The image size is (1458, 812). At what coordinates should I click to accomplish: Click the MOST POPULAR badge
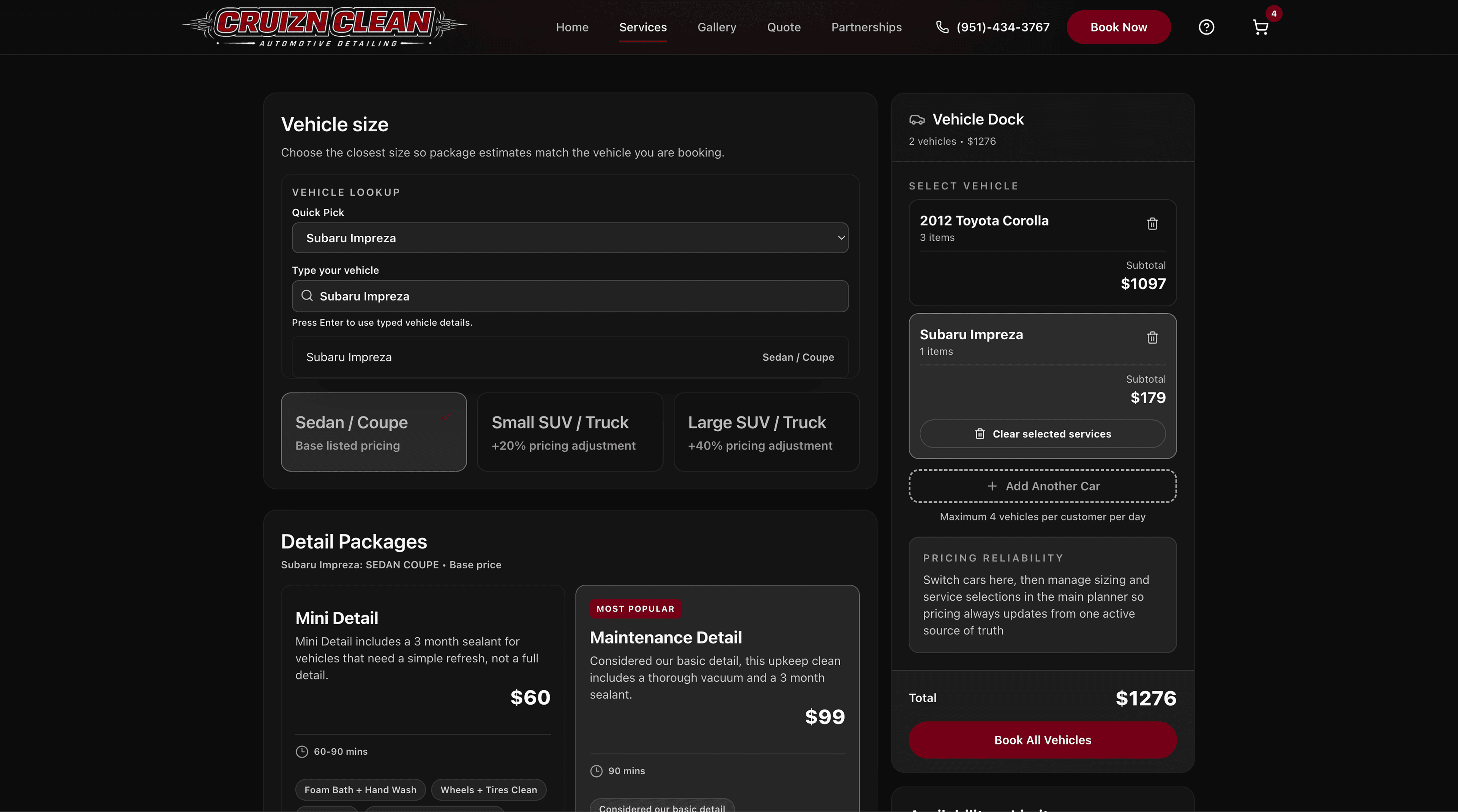point(635,609)
